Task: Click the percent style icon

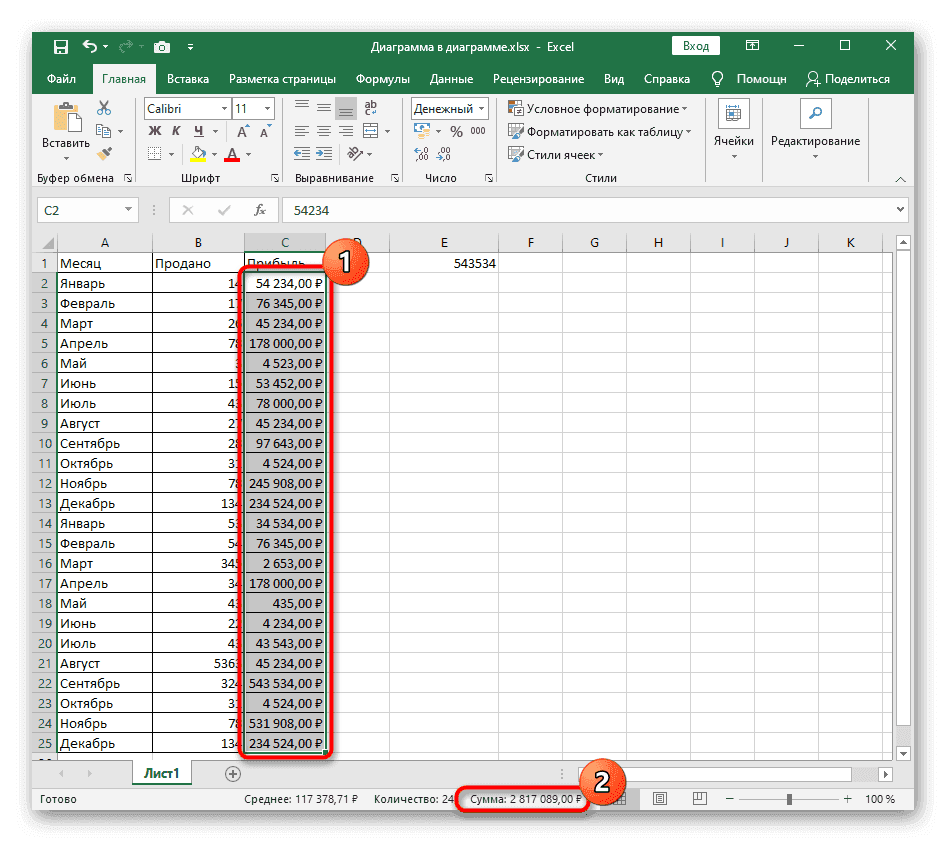Action: [456, 131]
